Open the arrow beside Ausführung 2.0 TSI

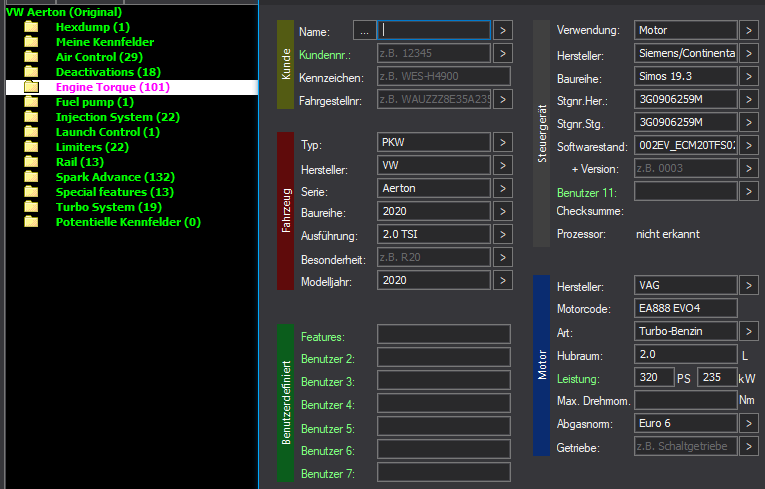(503, 234)
